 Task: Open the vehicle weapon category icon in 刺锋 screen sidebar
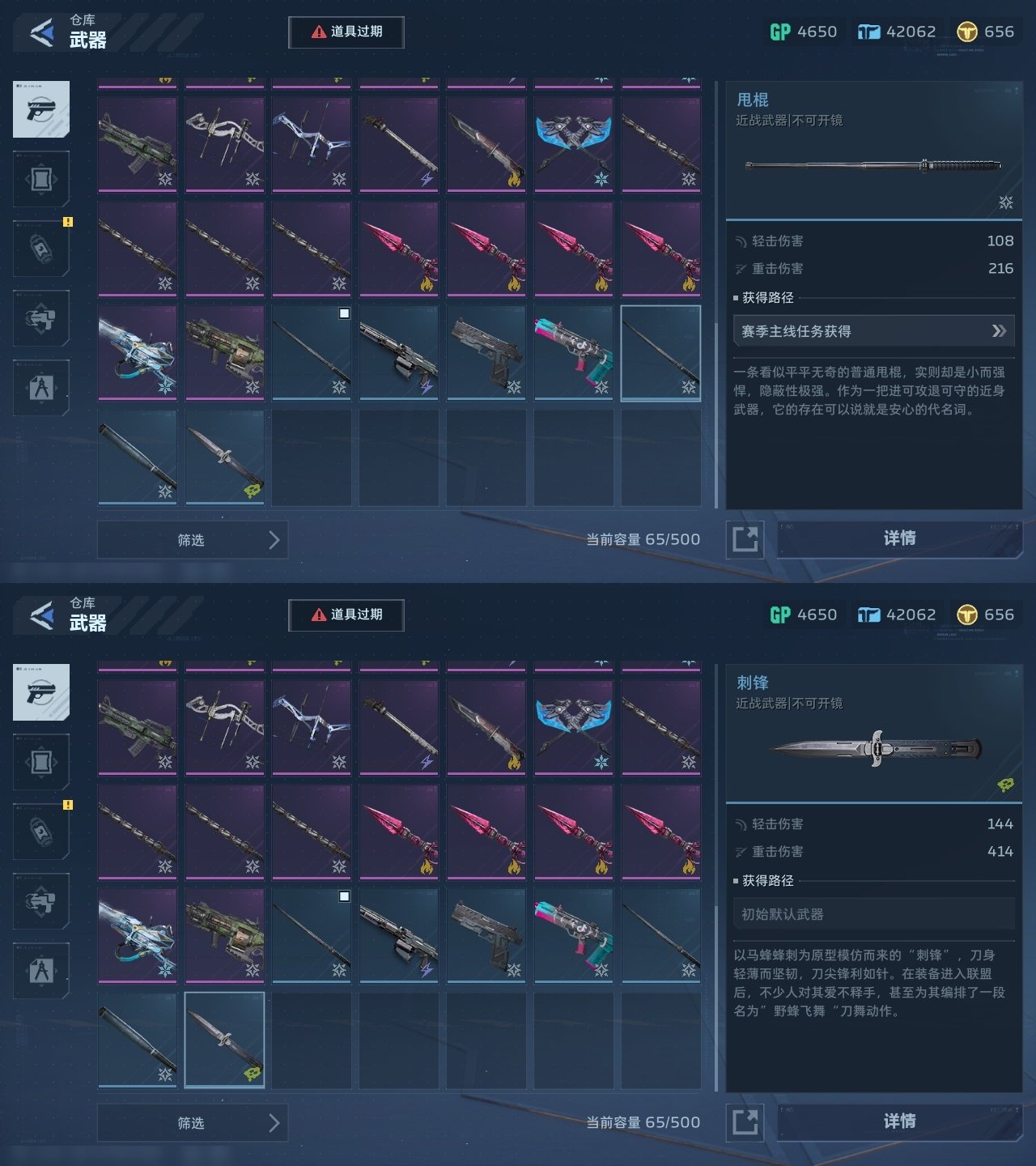coord(41,901)
